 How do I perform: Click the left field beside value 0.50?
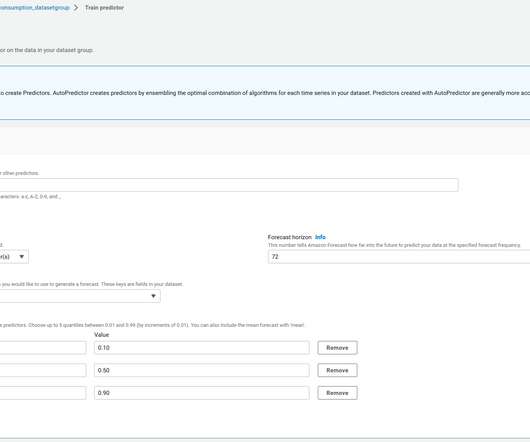click(43, 370)
